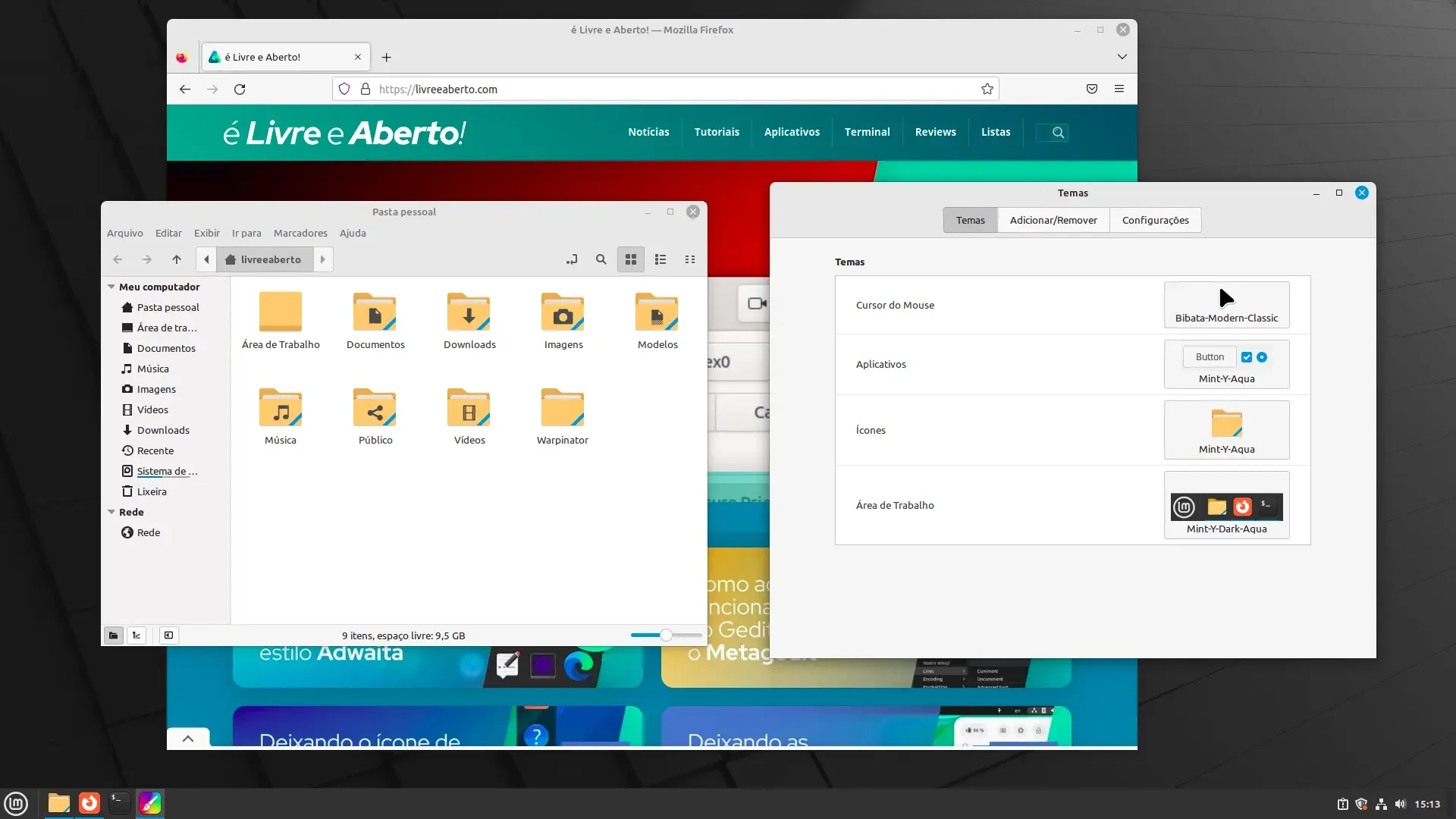Show places in the file manager sidebar
The height and width of the screenshot is (819, 1456).
(x=113, y=635)
